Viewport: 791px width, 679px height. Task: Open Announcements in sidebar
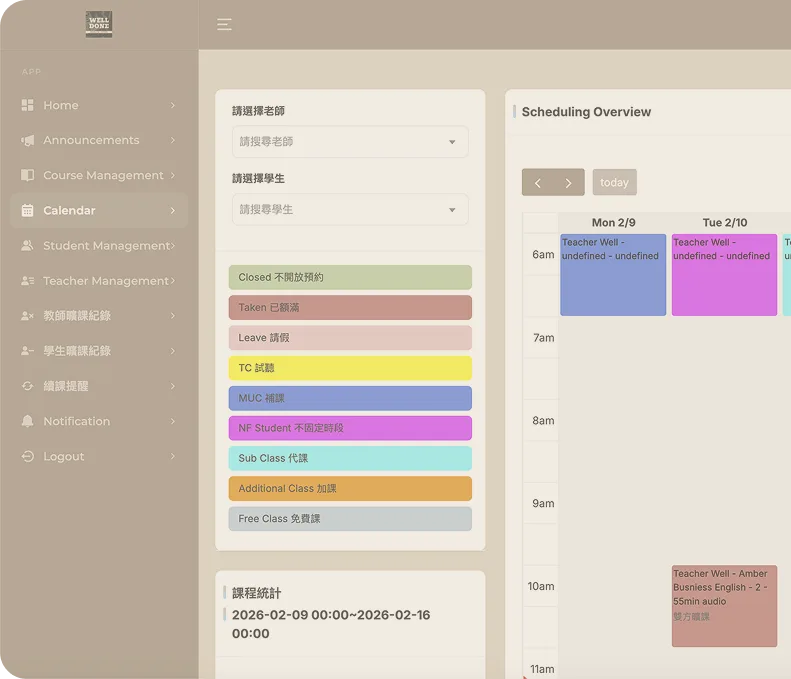tap(99, 140)
